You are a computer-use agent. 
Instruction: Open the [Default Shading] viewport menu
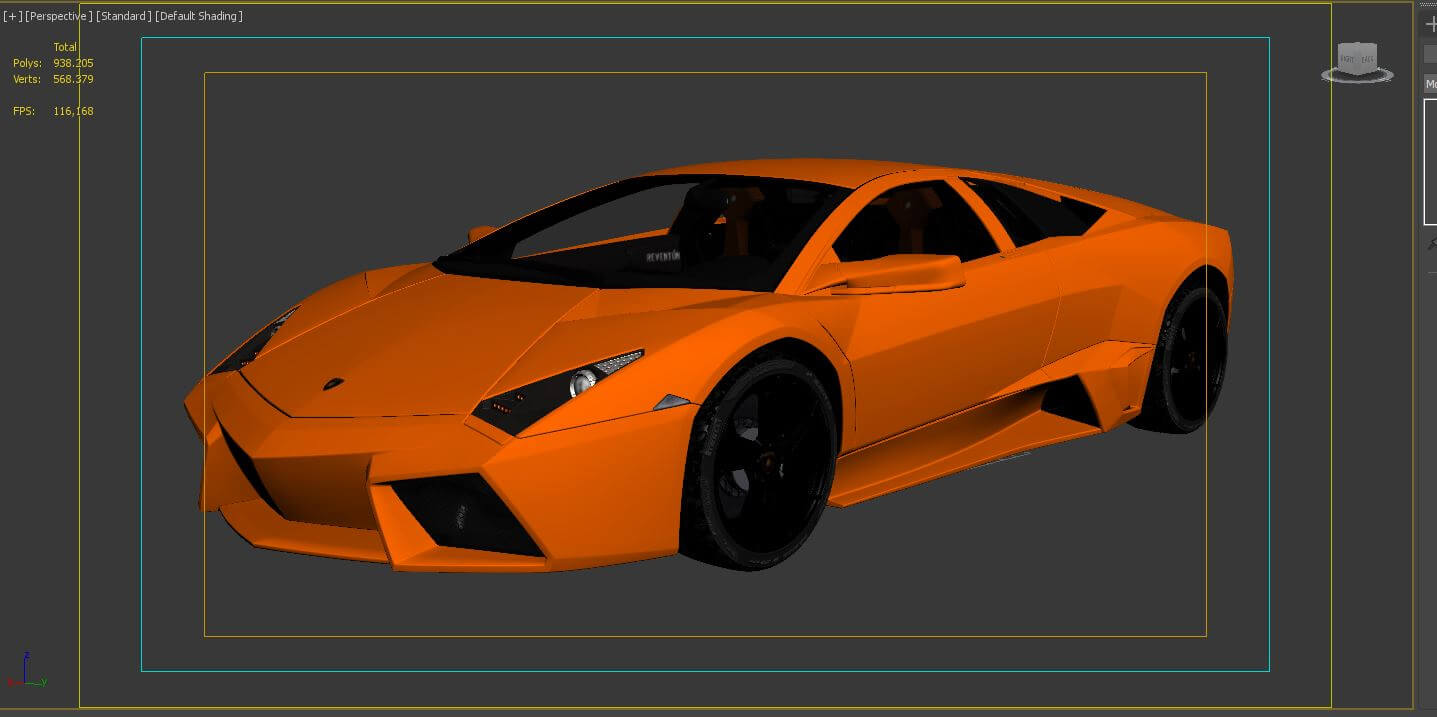point(199,16)
